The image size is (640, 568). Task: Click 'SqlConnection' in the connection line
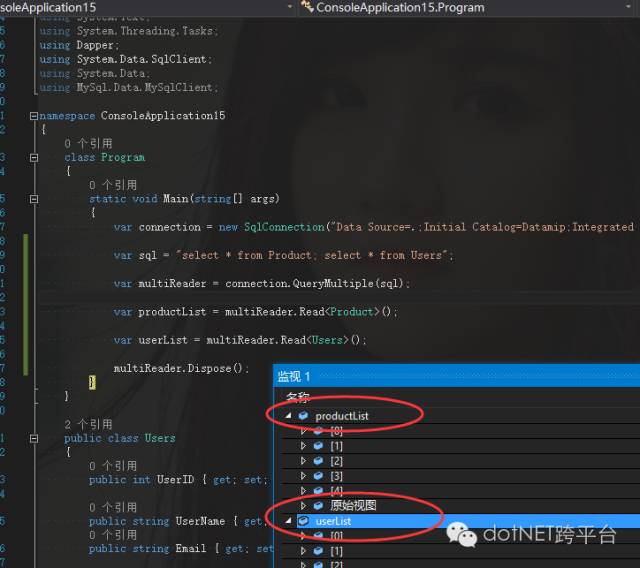(284, 227)
